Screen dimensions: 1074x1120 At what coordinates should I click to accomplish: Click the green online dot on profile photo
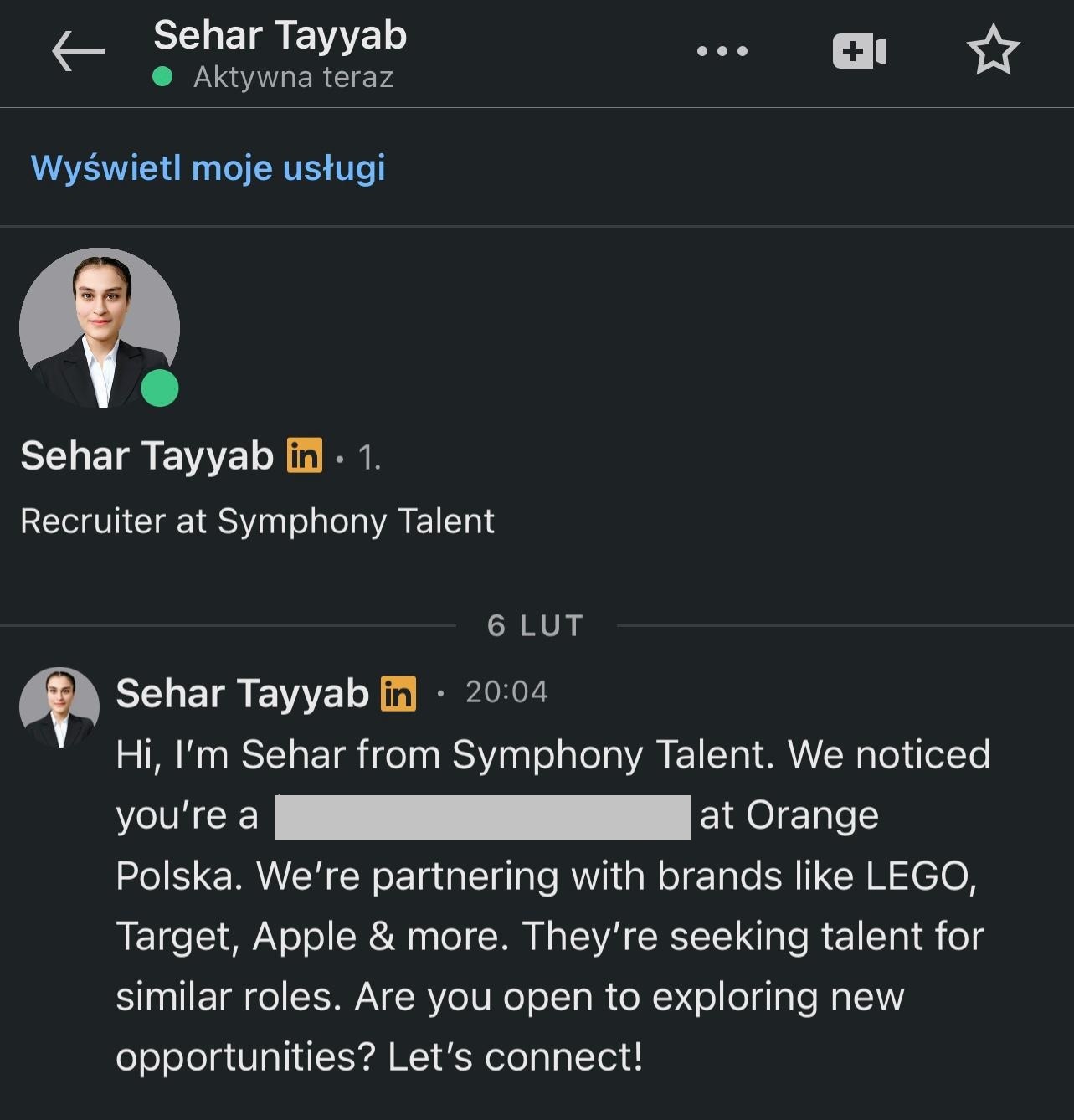coord(160,389)
